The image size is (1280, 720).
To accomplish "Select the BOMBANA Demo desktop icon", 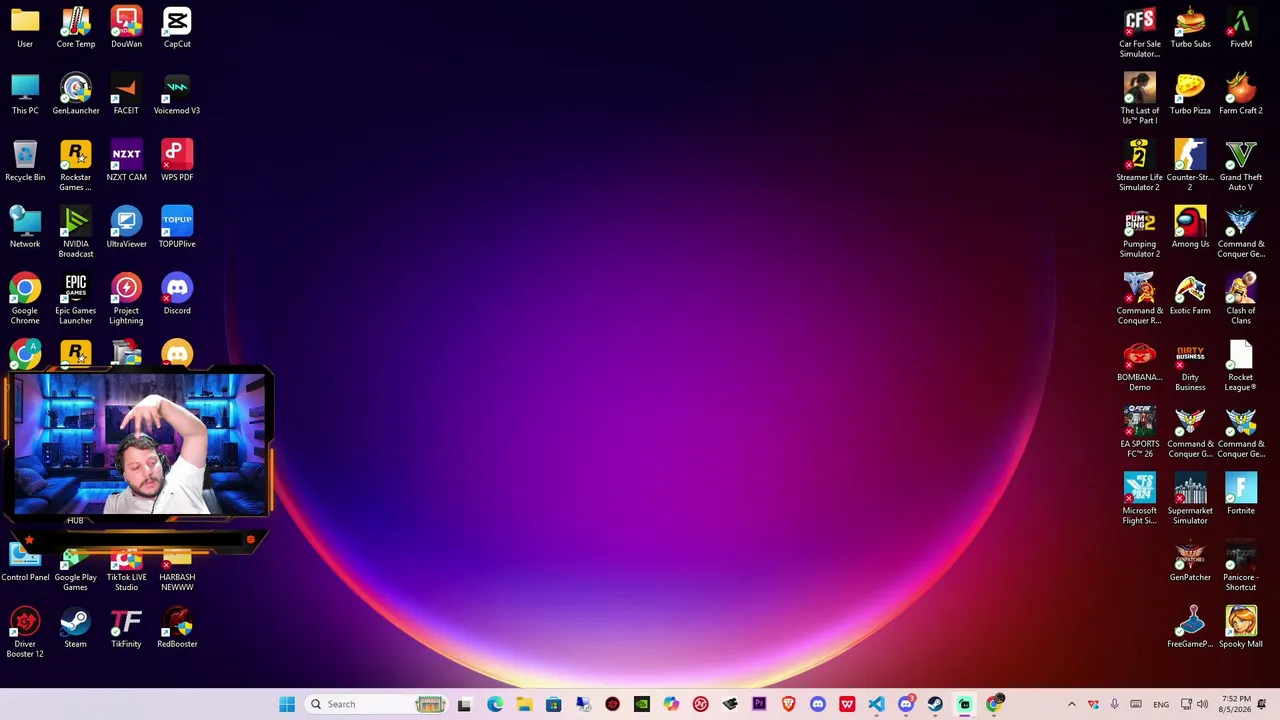I will [x=1140, y=367].
